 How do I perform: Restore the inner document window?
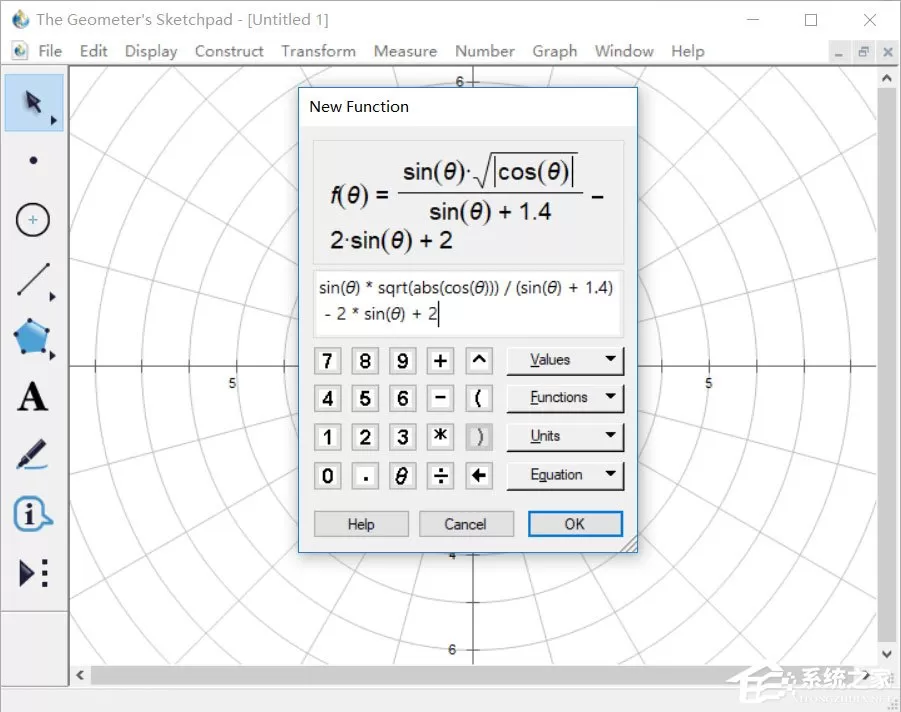click(x=863, y=52)
